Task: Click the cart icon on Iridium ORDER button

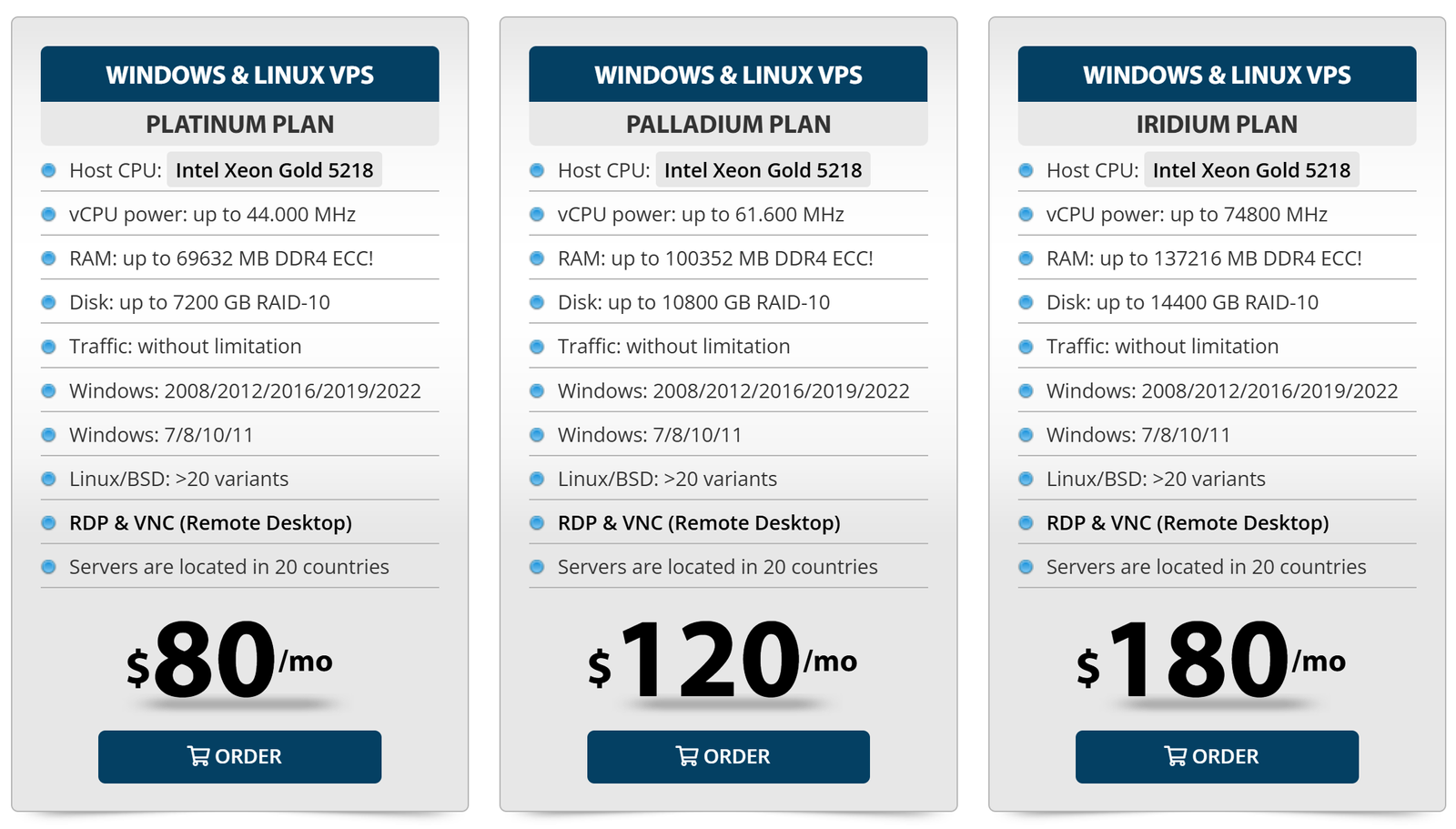Action: tap(1176, 756)
